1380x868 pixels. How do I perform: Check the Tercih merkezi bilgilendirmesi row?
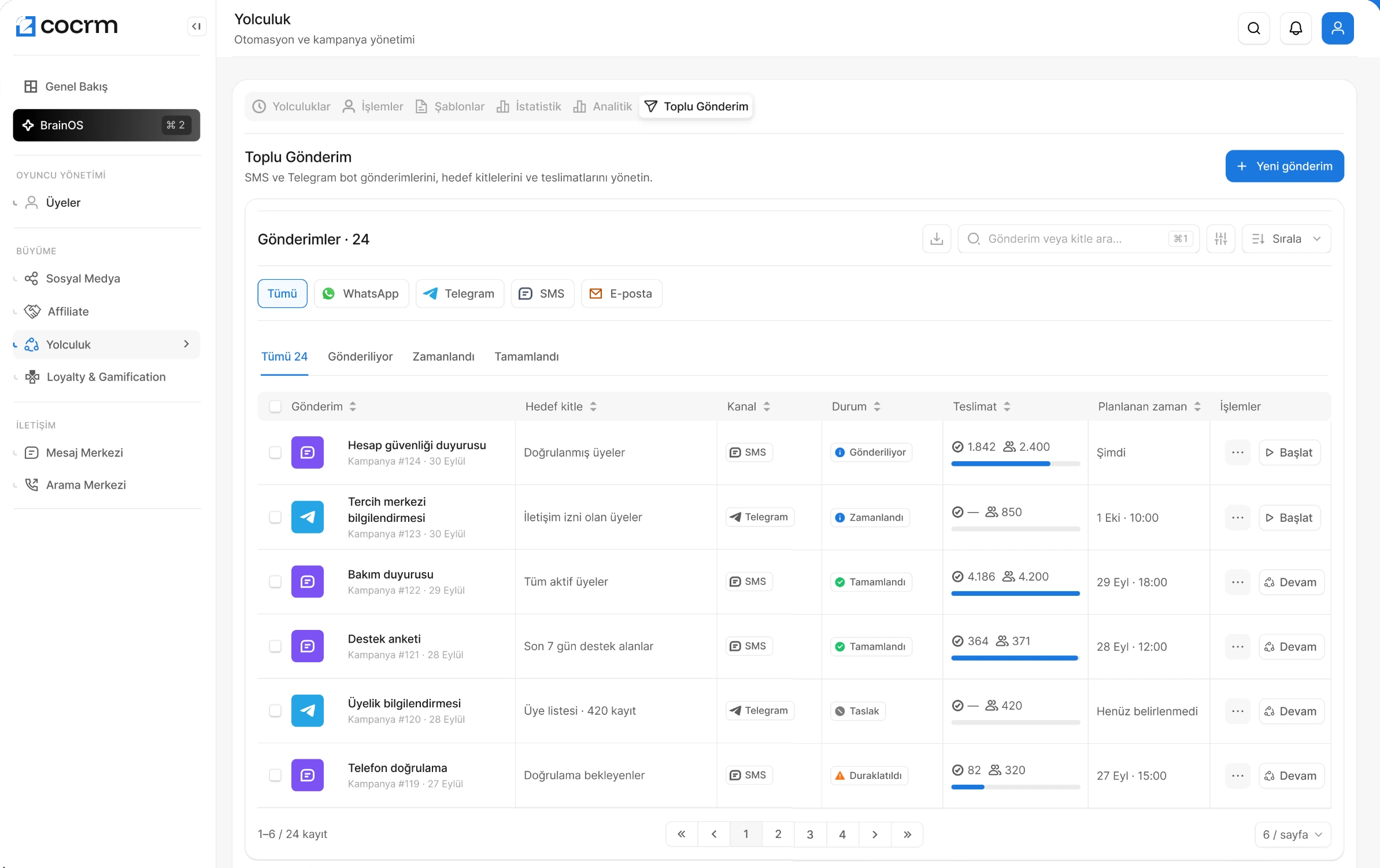click(275, 517)
